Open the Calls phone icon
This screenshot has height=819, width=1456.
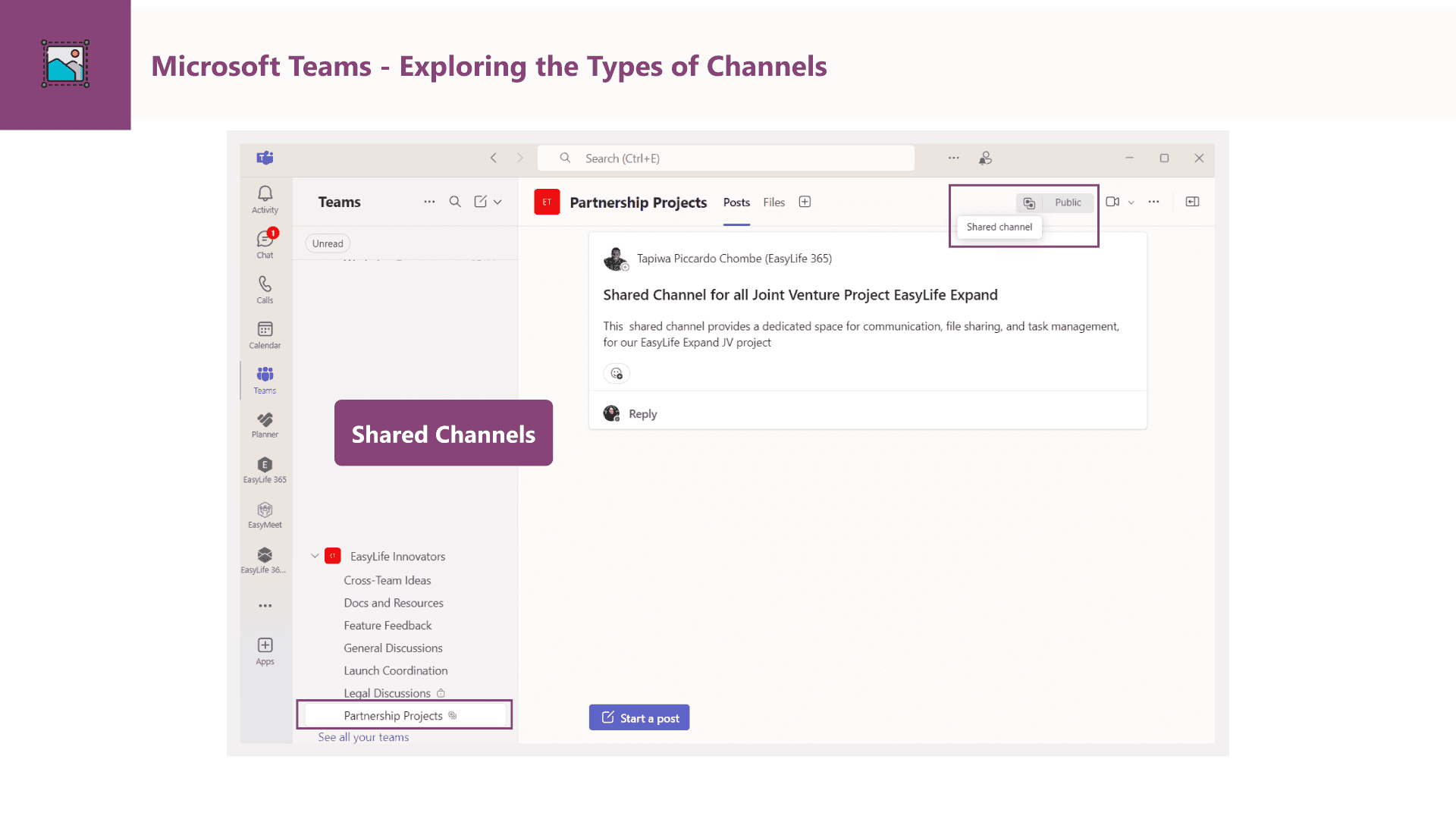(265, 288)
